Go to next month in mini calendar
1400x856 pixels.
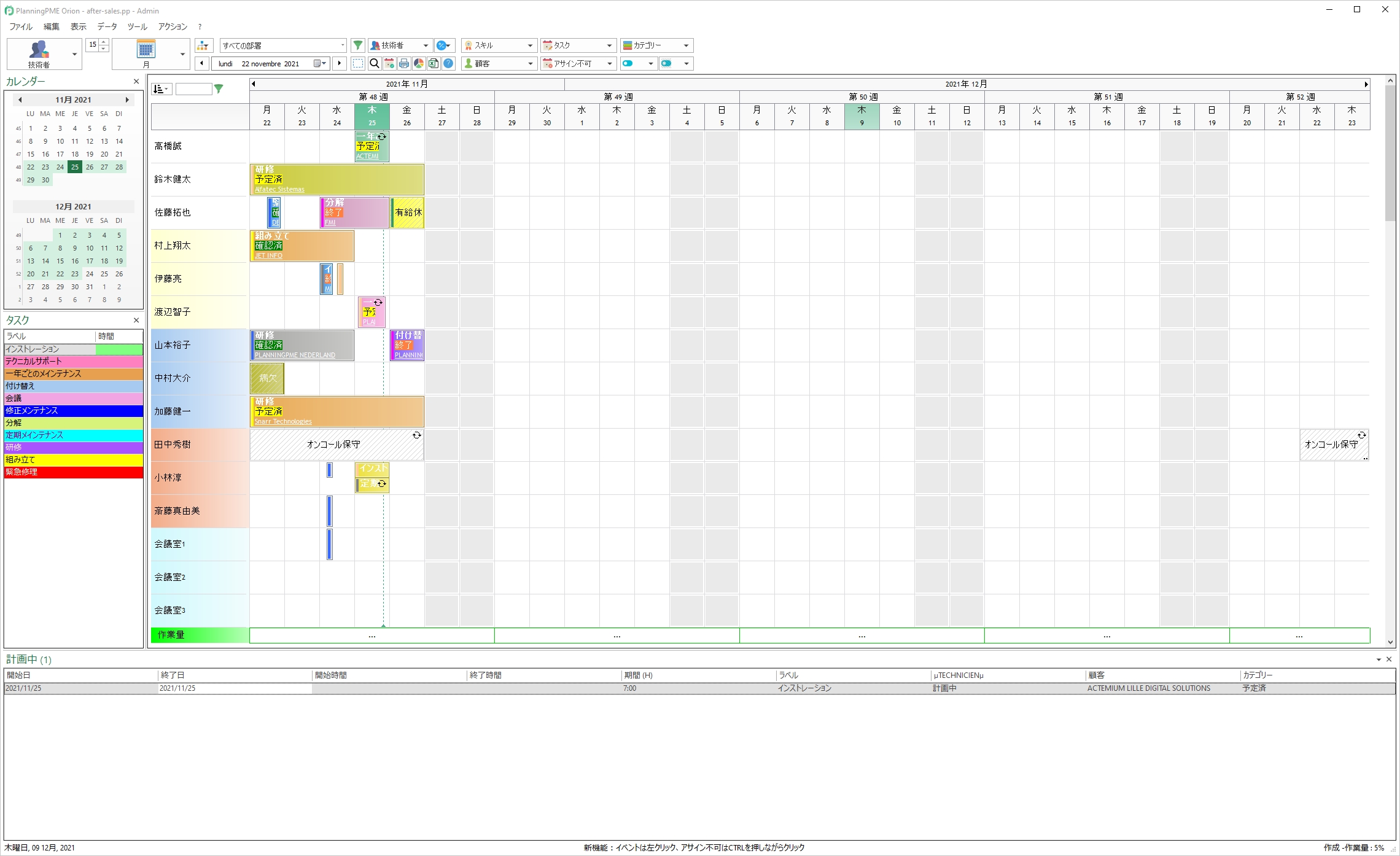127,99
